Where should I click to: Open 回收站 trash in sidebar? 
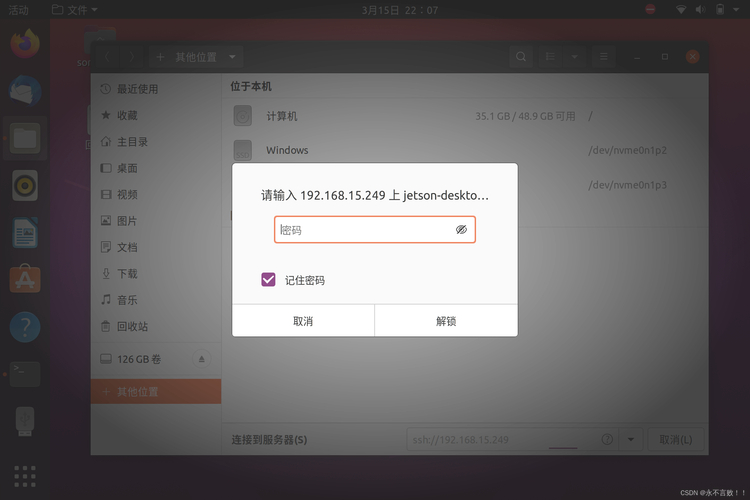click(156, 326)
